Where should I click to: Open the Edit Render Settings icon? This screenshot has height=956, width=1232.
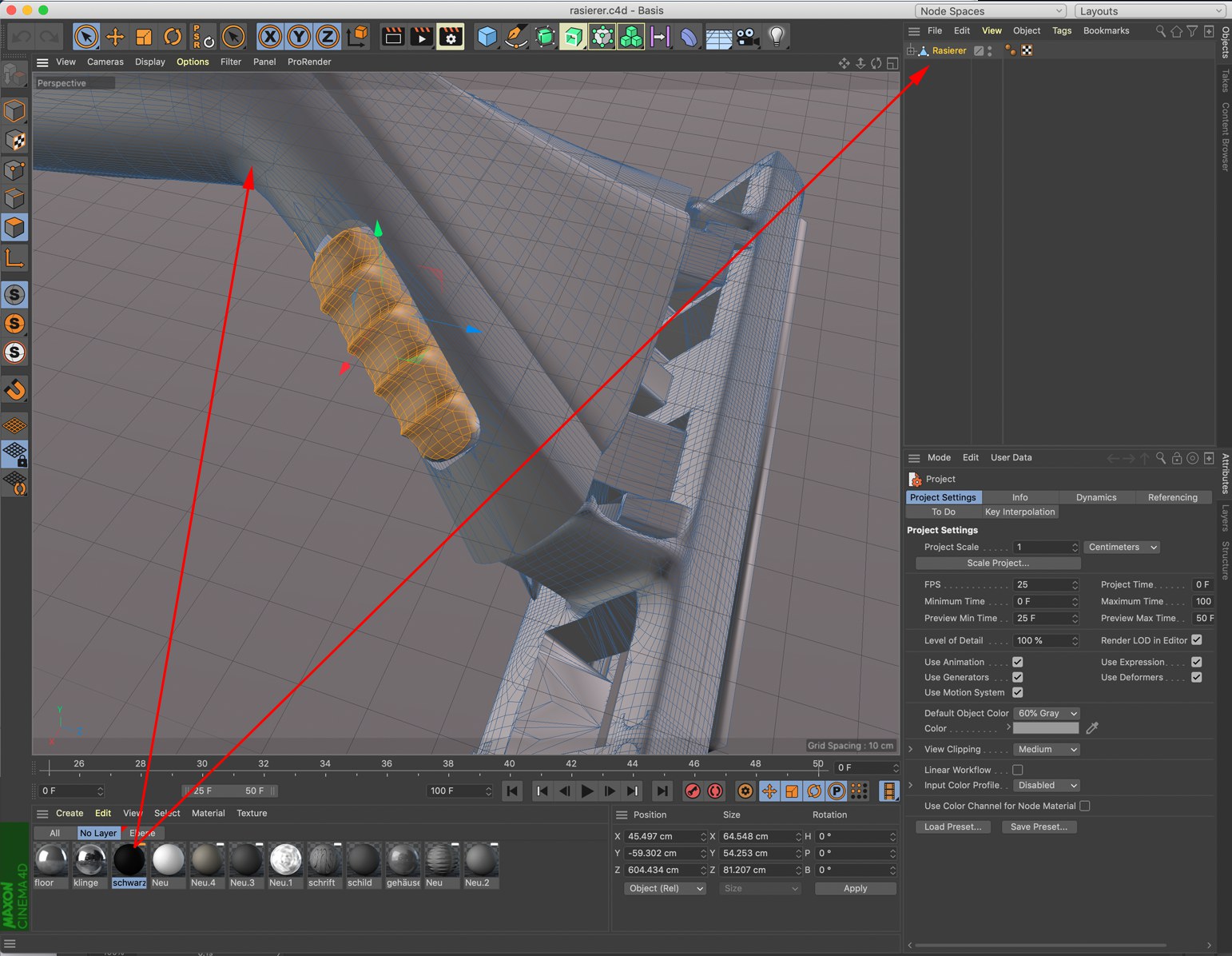(x=451, y=37)
